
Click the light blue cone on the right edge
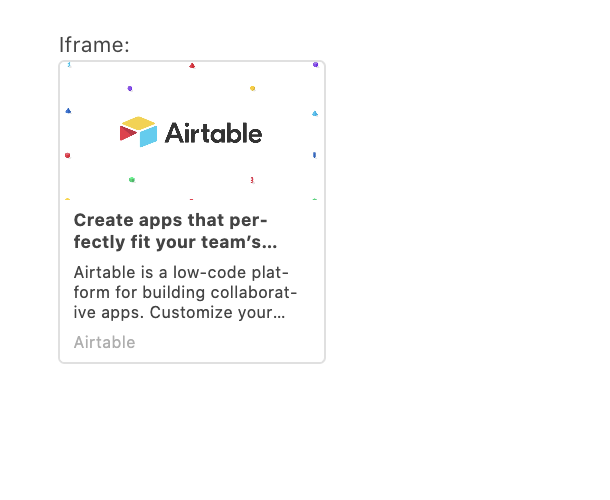(315, 113)
